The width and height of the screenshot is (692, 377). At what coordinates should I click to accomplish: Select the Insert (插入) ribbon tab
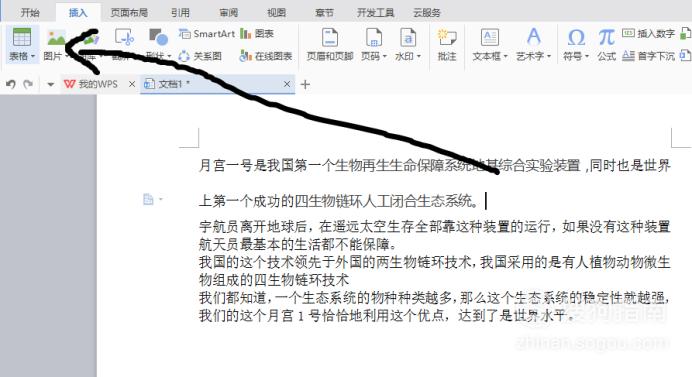pyautogui.click(x=78, y=13)
